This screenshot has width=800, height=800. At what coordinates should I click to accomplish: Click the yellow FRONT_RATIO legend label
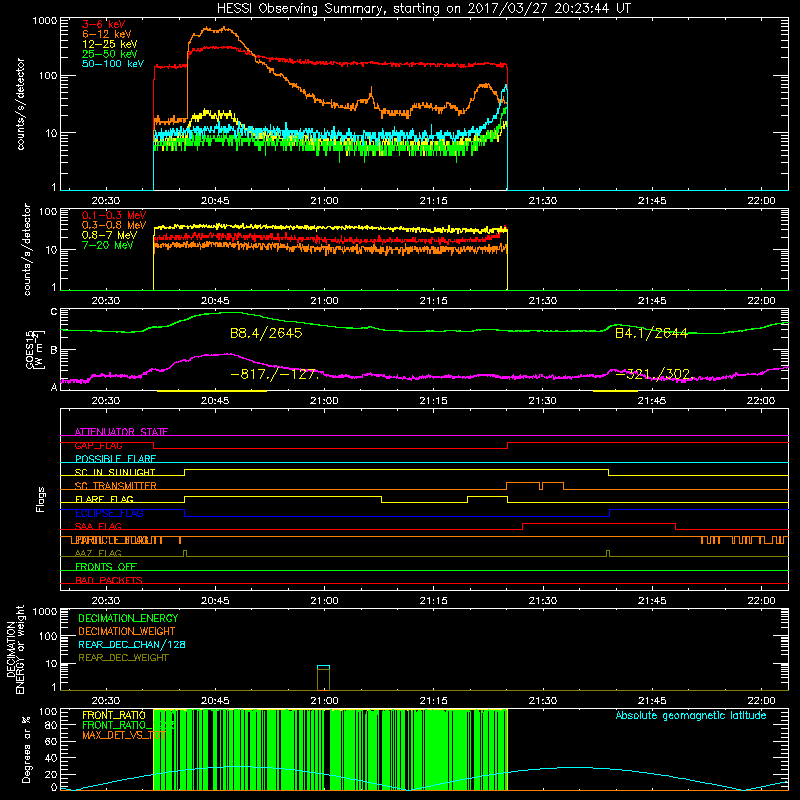(114, 715)
